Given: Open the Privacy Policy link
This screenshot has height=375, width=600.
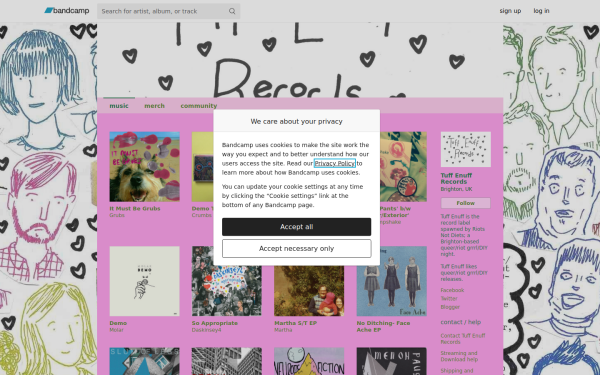Looking at the screenshot, I should coord(335,163).
